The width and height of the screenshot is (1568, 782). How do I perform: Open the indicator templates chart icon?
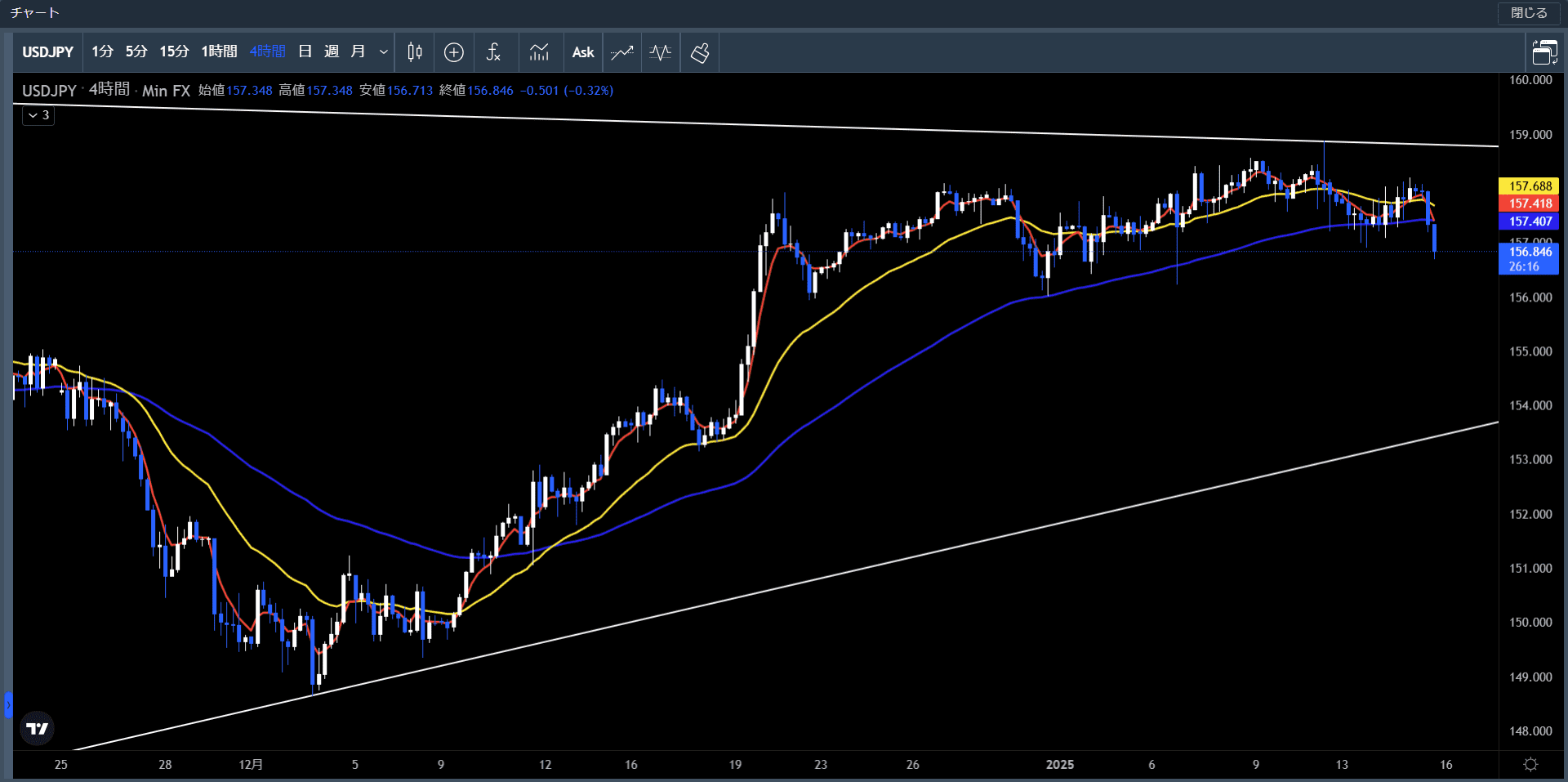pos(539,52)
